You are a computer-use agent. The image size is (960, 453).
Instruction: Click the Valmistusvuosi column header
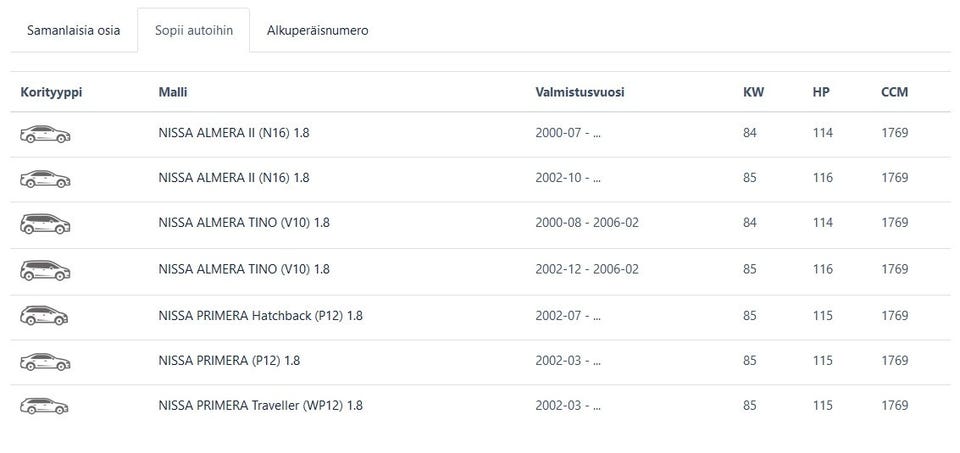point(580,92)
